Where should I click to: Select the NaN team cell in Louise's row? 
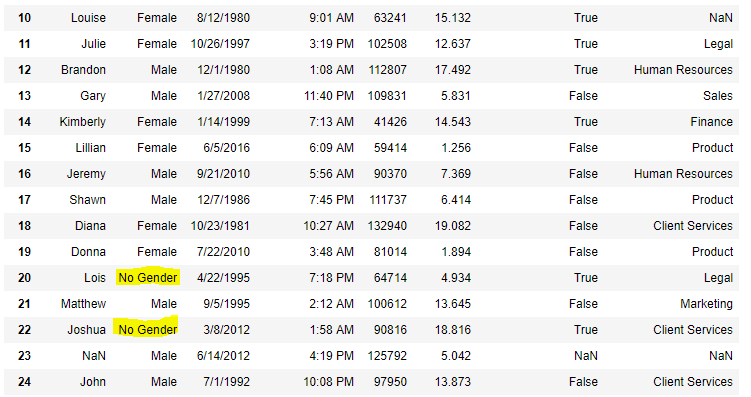[x=721, y=18]
